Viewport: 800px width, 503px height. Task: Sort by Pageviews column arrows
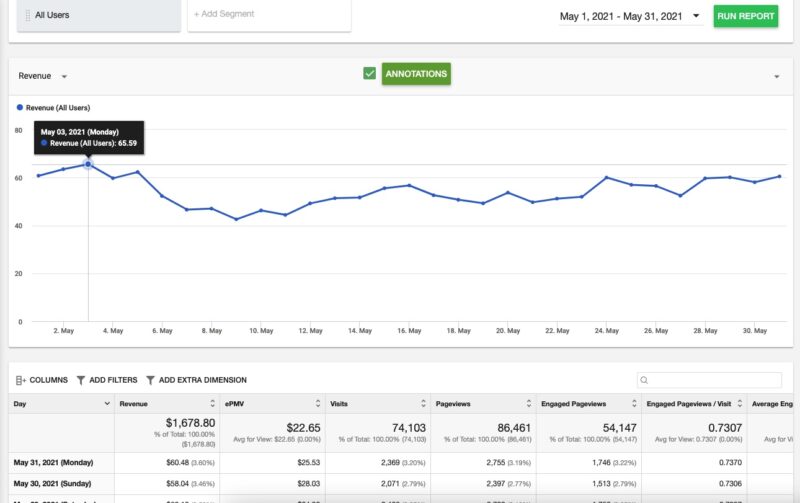[x=529, y=404]
